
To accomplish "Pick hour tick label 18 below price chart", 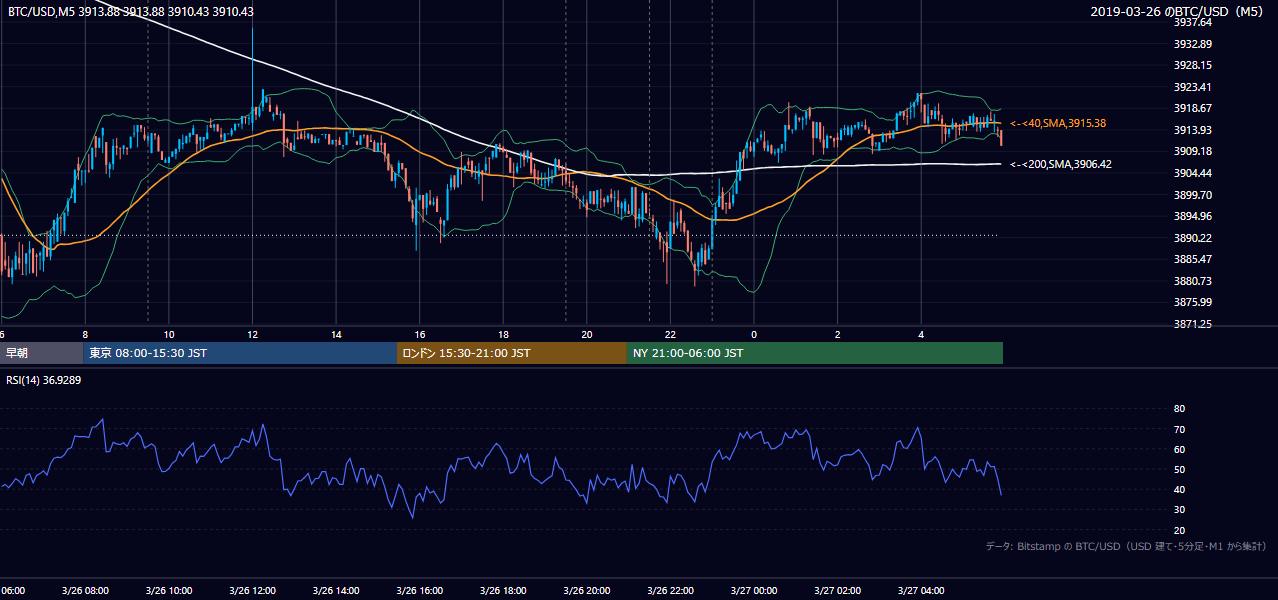I will pyautogui.click(x=503, y=334).
